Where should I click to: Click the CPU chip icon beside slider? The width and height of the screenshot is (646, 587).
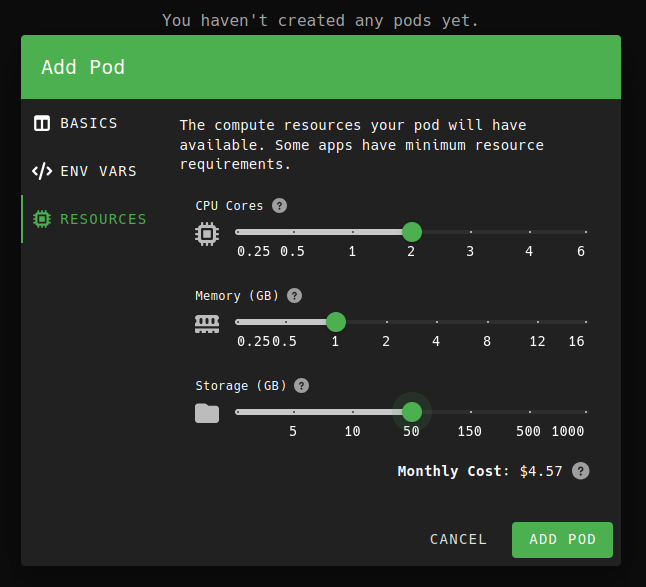click(206, 234)
